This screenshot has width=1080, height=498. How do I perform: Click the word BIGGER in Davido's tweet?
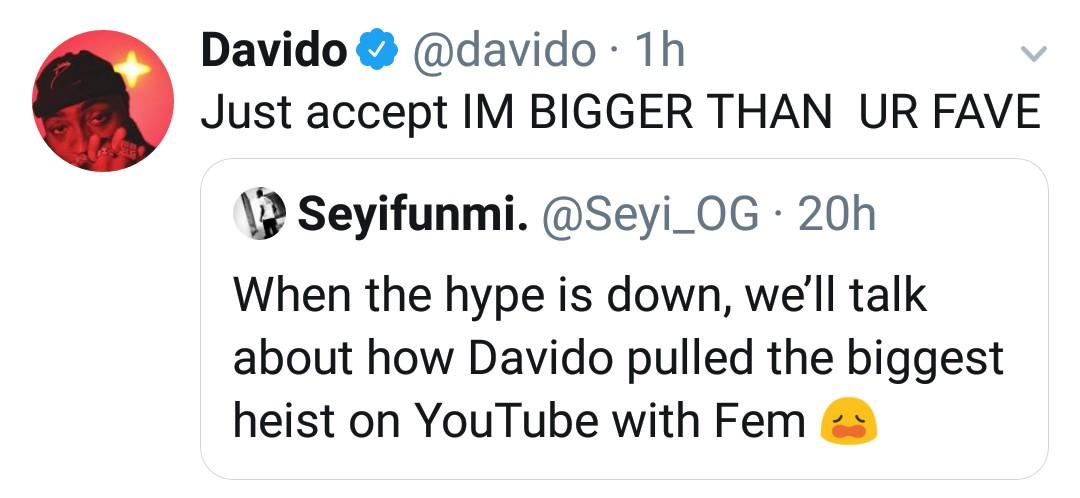point(611,112)
